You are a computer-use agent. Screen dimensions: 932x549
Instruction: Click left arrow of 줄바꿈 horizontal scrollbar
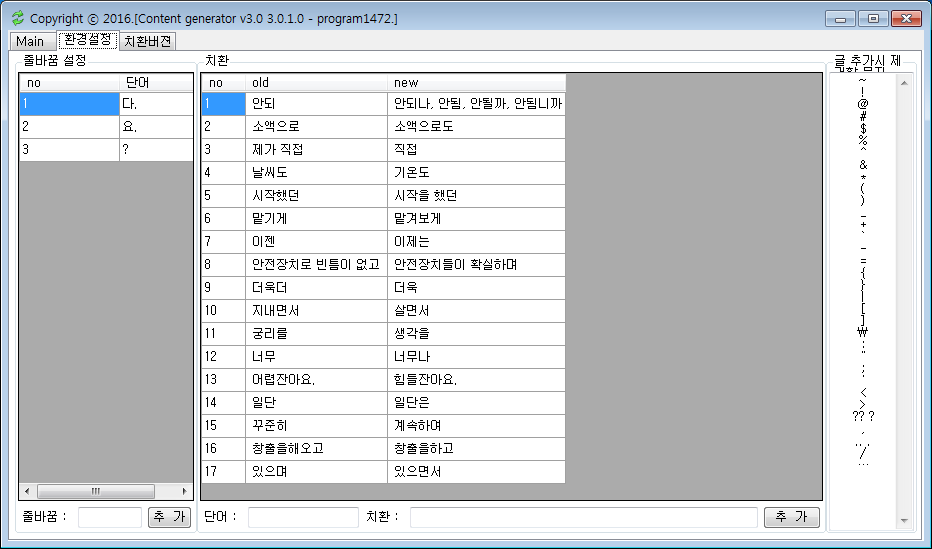point(27,491)
